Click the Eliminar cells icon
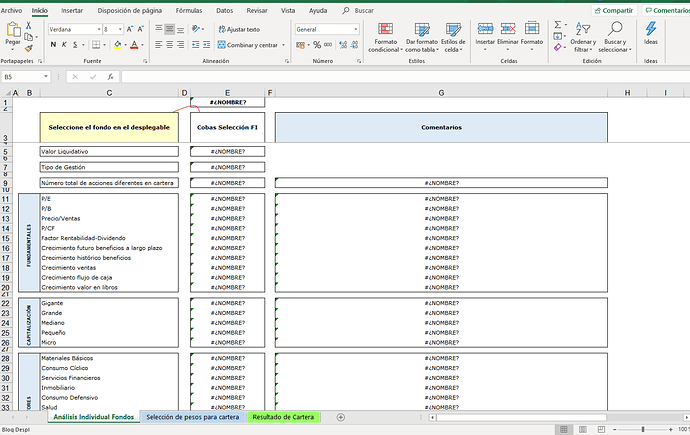The width and height of the screenshot is (690, 435). [x=508, y=29]
